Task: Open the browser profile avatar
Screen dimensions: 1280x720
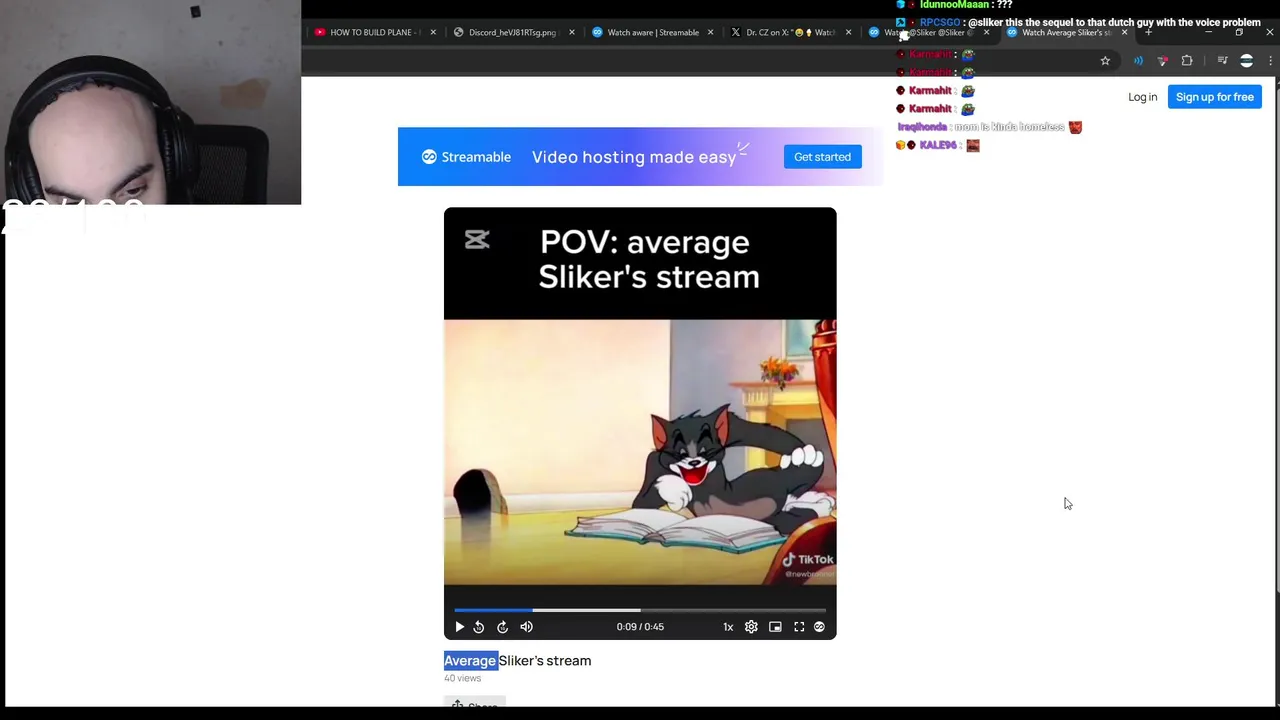Action: point(1246,61)
